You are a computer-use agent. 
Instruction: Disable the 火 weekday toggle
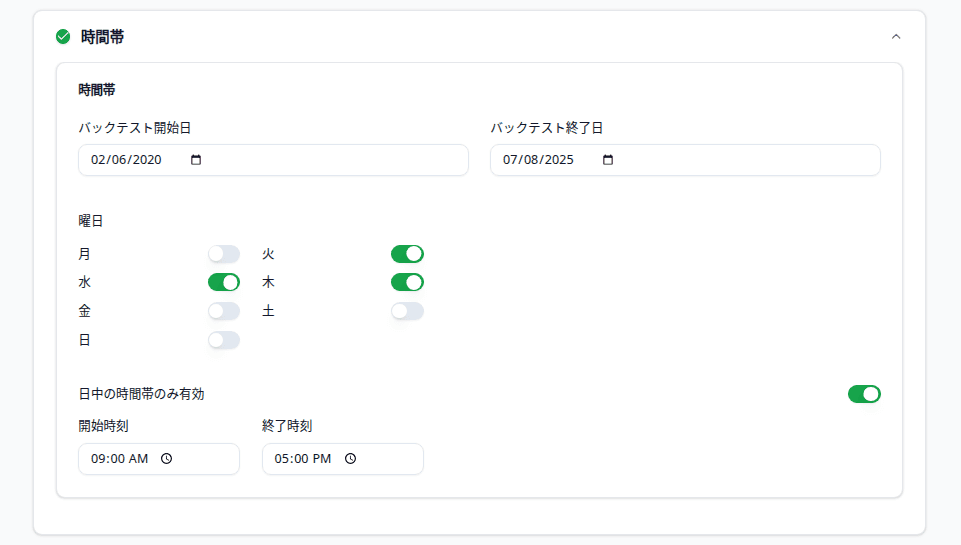407,254
